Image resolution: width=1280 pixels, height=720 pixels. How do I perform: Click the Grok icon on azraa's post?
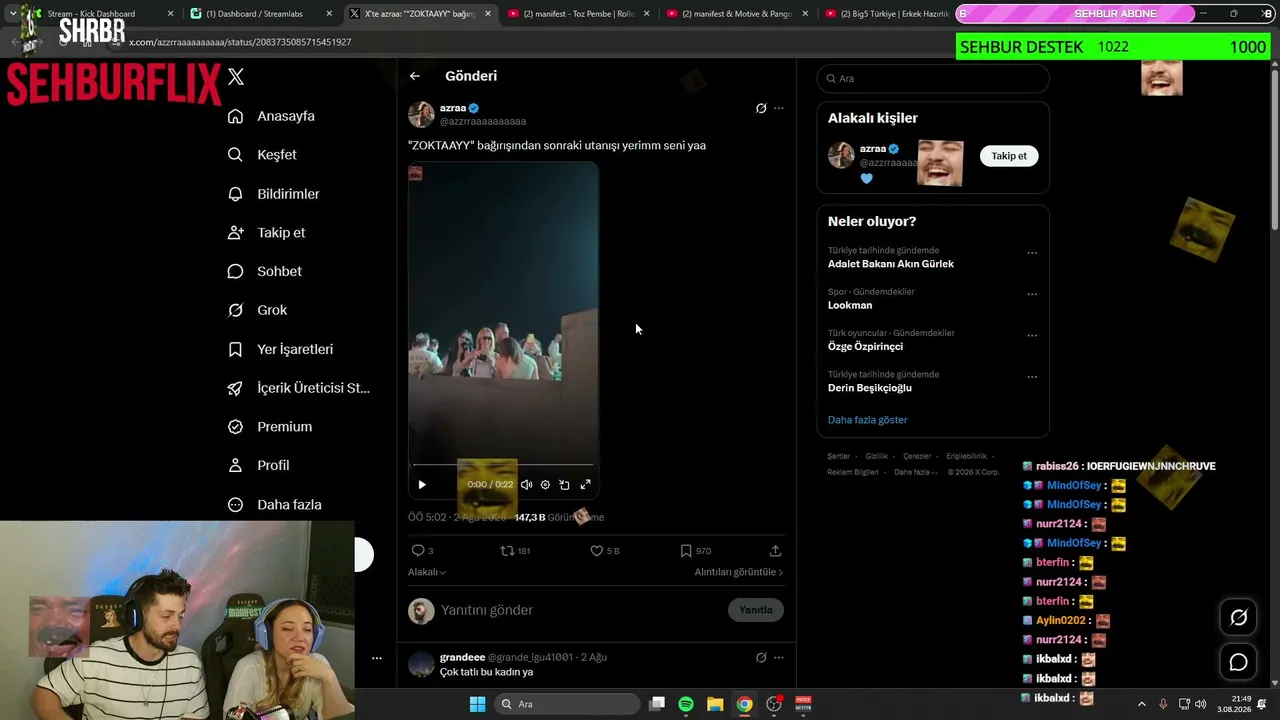tap(761, 108)
